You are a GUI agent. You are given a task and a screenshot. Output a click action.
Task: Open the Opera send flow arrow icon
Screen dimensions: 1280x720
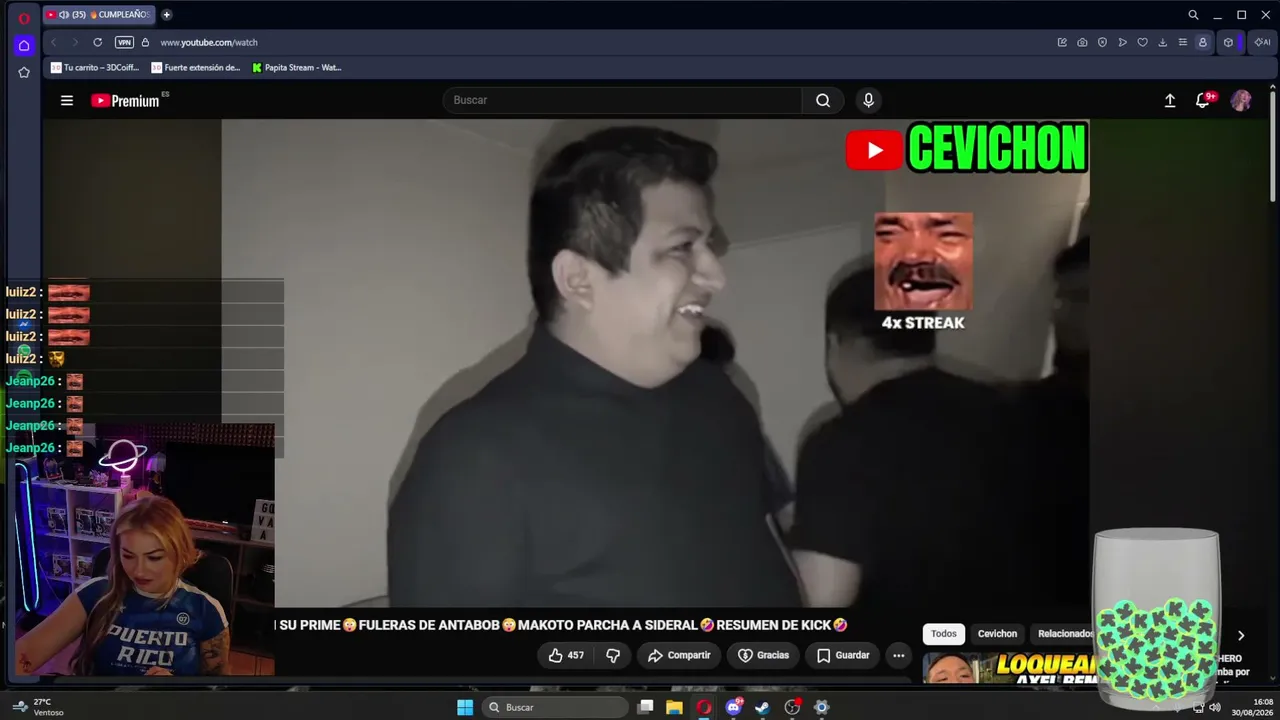1122,42
